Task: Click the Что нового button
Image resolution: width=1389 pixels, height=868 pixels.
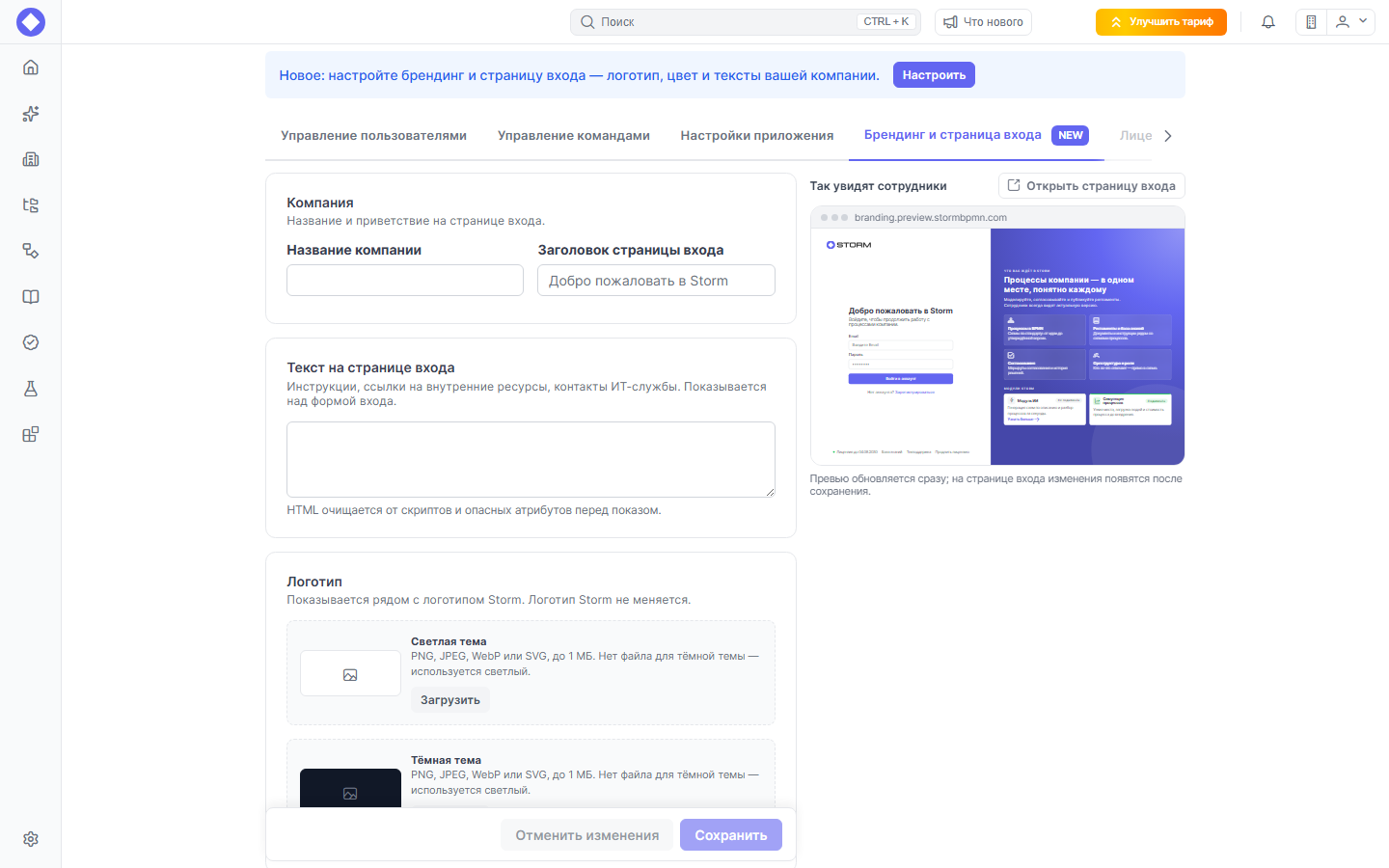Action: [983, 22]
